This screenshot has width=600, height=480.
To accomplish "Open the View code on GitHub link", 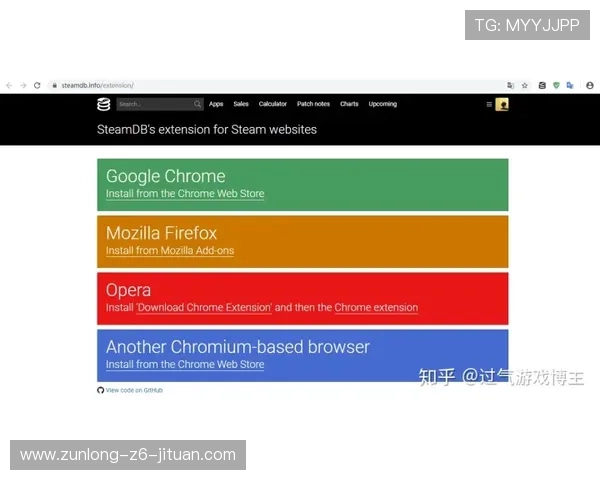I will click(x=134, y=390).
